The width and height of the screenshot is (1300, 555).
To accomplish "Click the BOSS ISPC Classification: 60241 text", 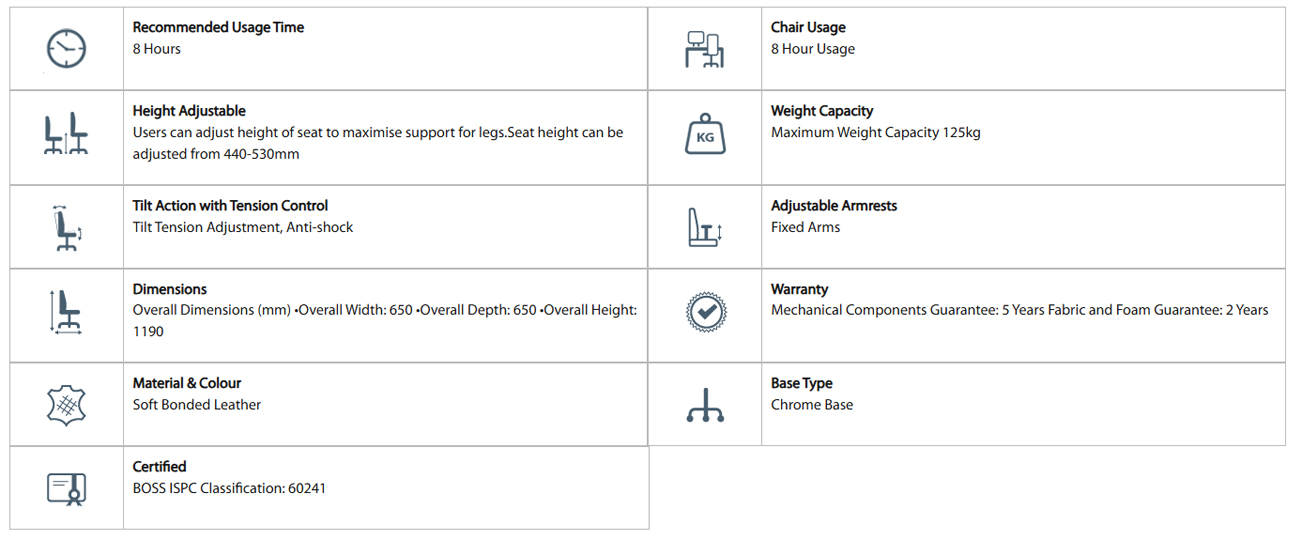I will [x=229, y=489].
